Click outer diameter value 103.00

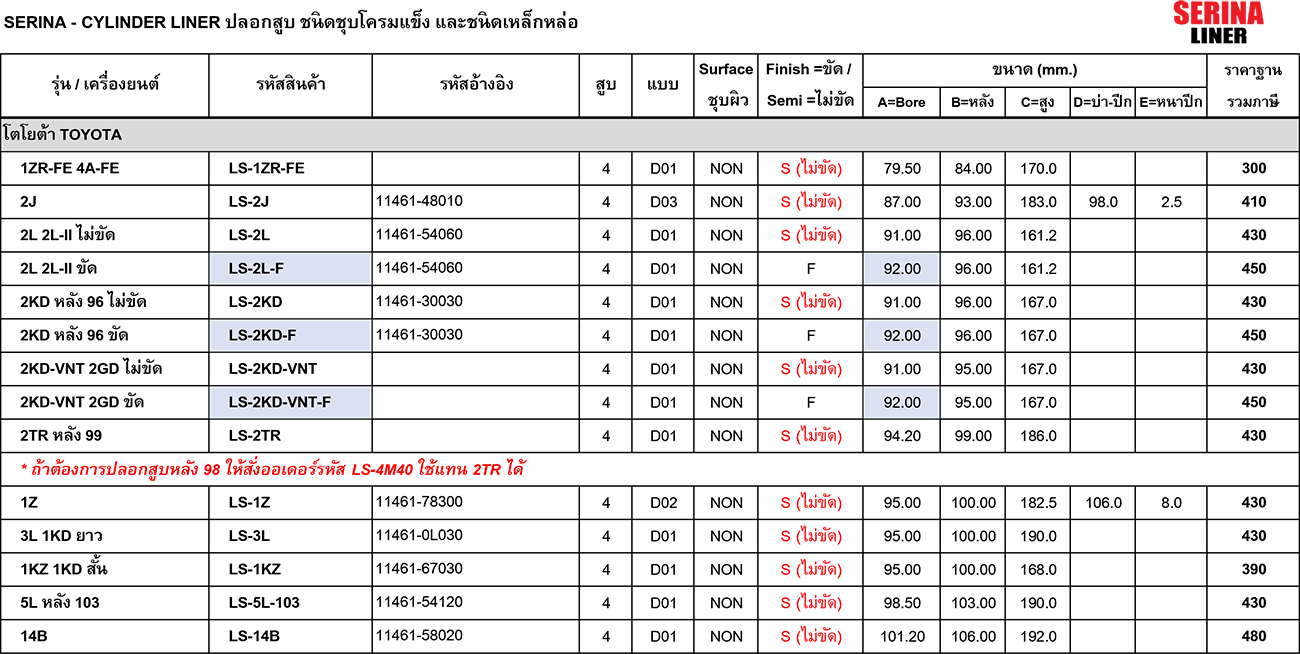point(973,603)
